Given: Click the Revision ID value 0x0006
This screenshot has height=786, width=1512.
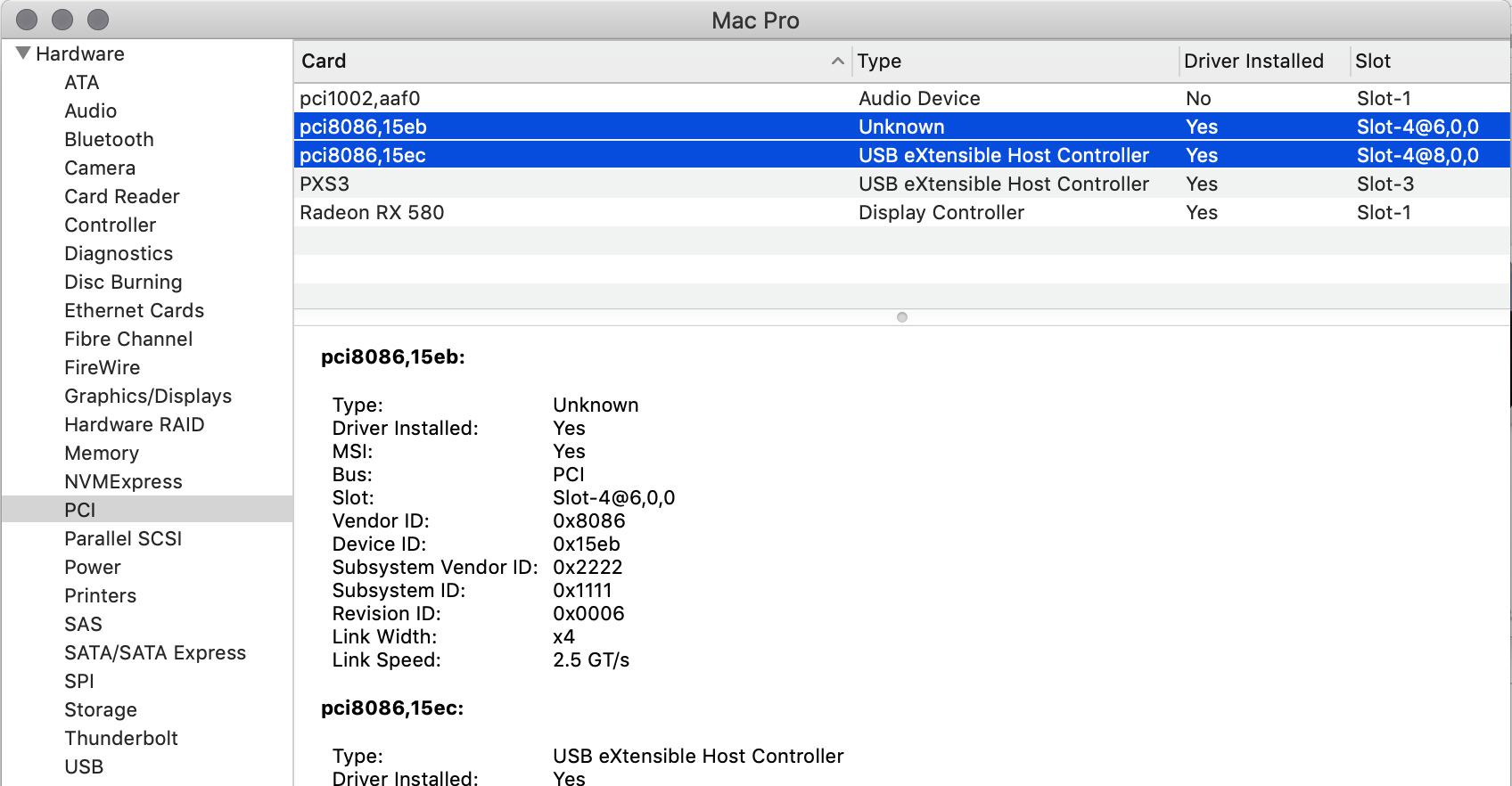Looking at the screenshot, I should [588, 614].
